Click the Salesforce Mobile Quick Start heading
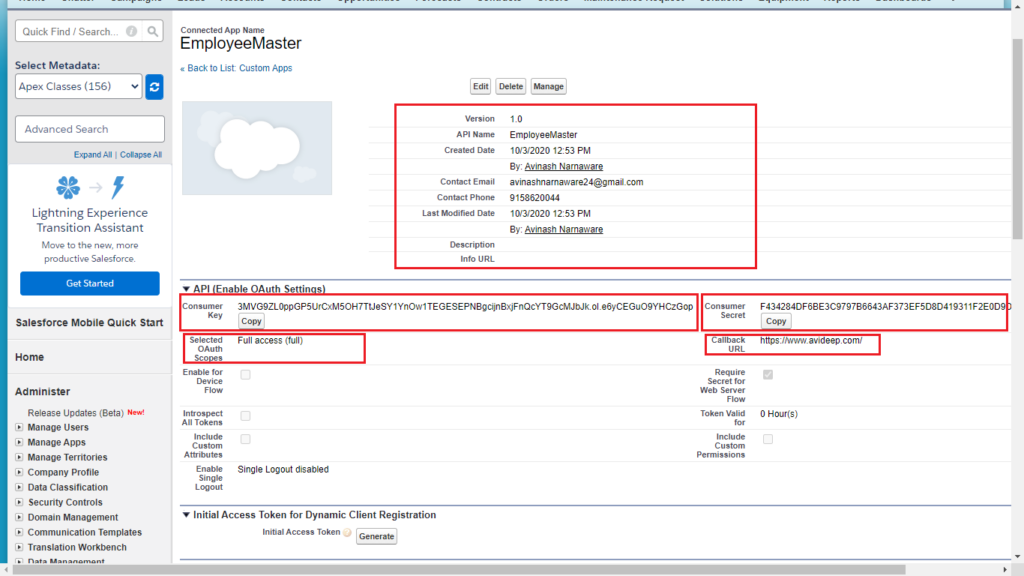The height and width of the screenshot is (576, 1024). 89,323
